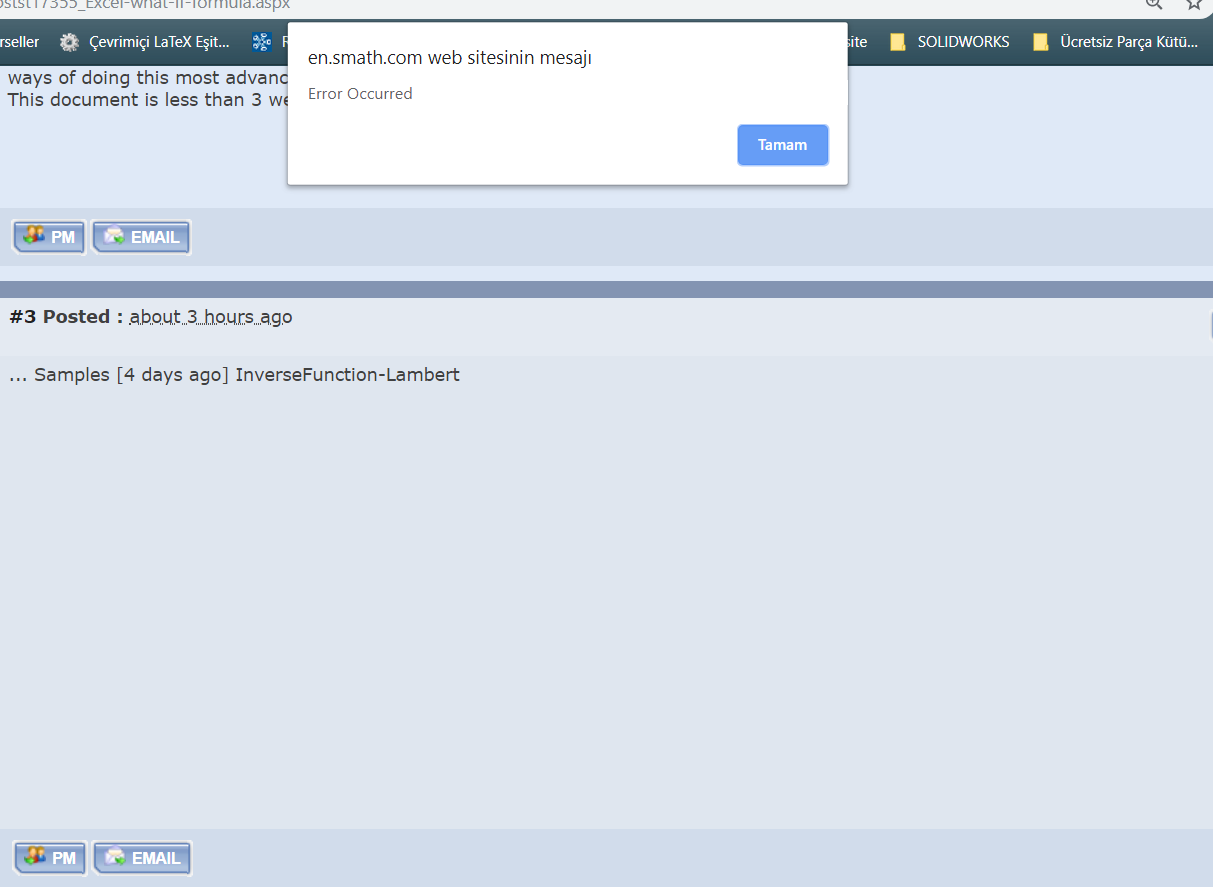Click the 'Error Occurred' message text
The height and width of the screenshot is (887, 1213).
[x=360, y=94]
